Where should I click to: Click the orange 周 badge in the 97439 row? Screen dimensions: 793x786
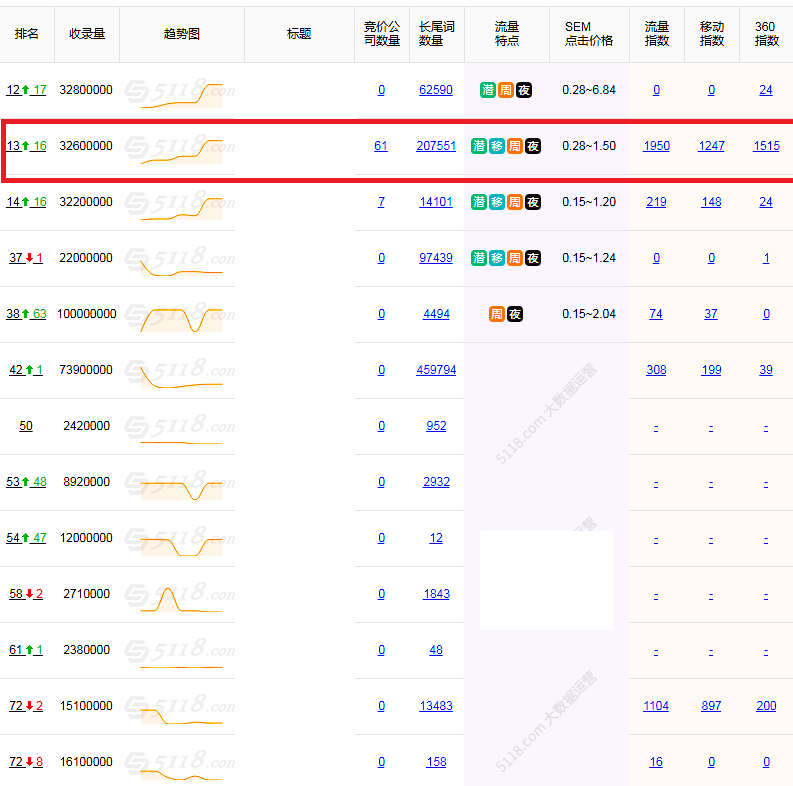coord(515,258)
